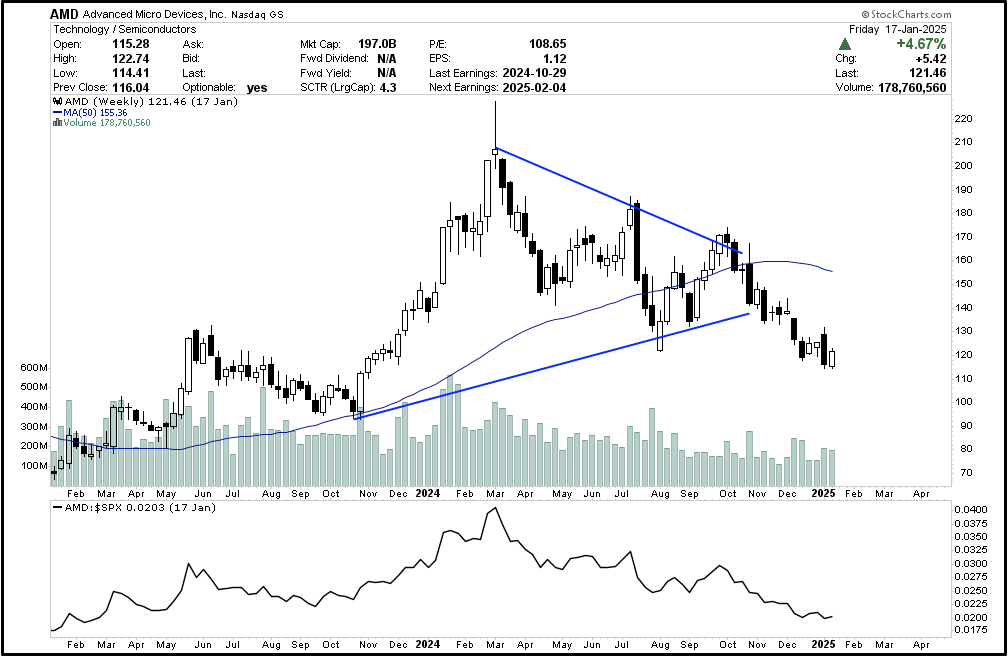Image resolution: width=1008 pixels, height=656 pixels.
Task: Click the 220 price axis label
Action: pos(963,118)
